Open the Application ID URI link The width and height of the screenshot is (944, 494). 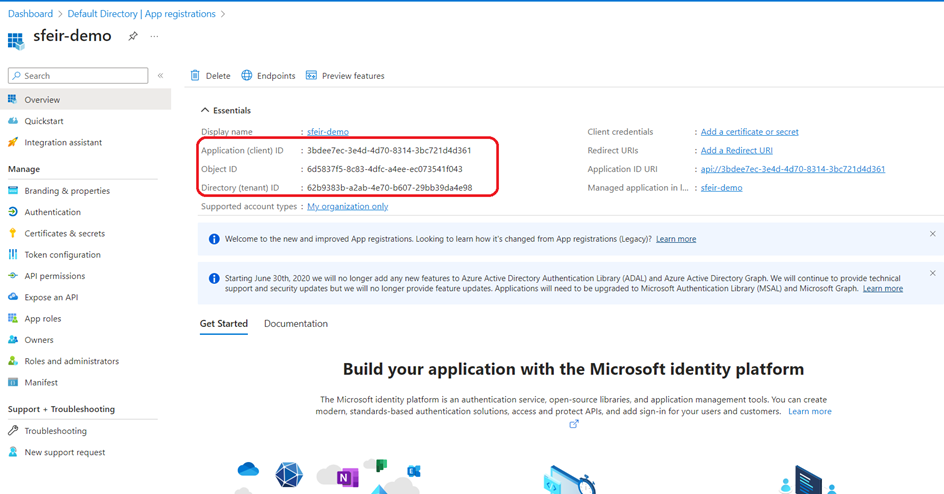tap(793, 169)
